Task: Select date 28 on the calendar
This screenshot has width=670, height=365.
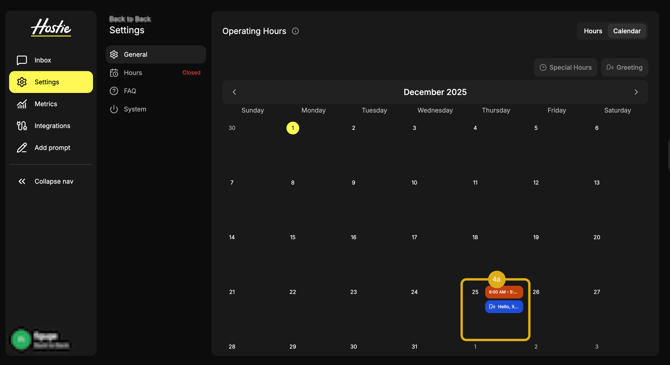Action: 232,347
